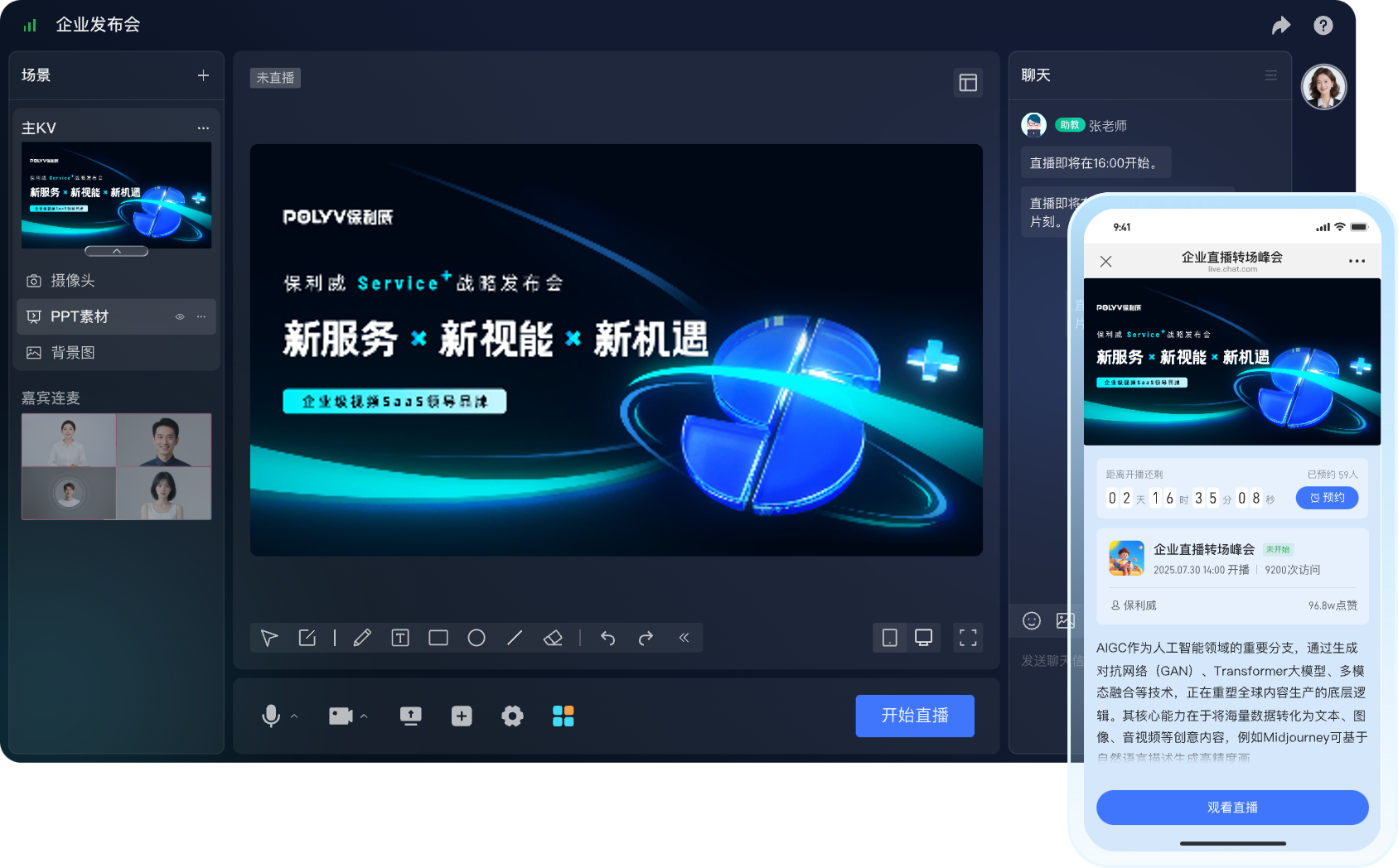Image resolution: width=1398 pixels, height=868 pixels.
Task: Select the text box tool
Action: click(x=400, y=638)
